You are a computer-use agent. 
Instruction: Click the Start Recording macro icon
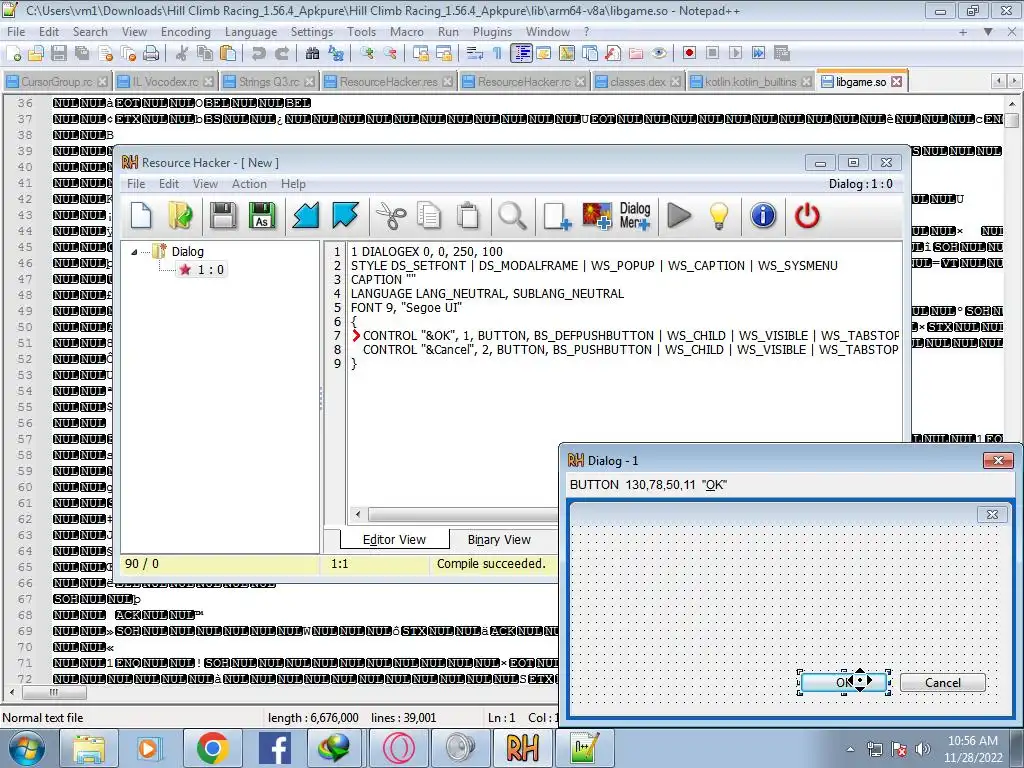click(689, 54)
